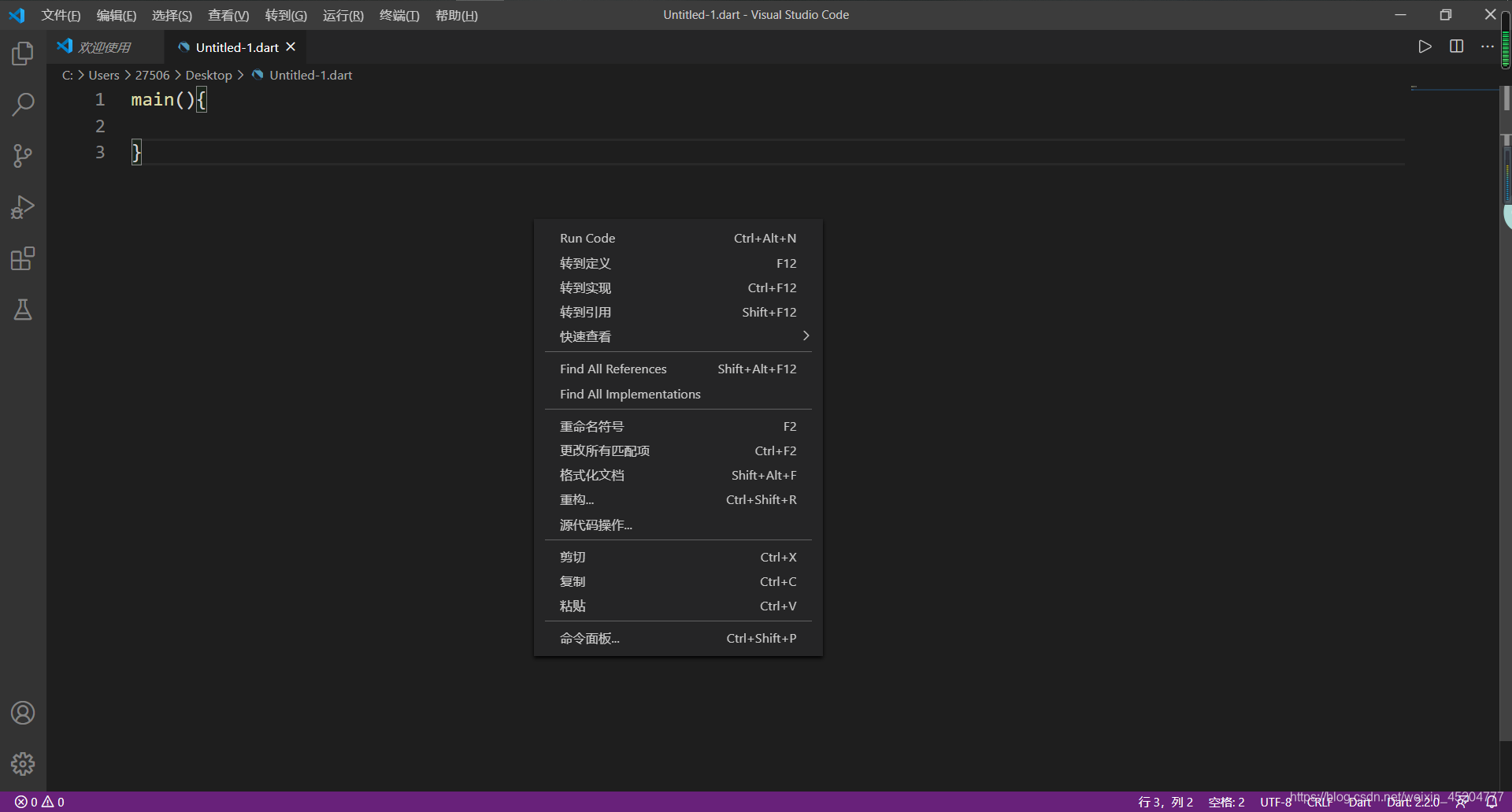This screenshot has height=812, width=1512.
Task: Open the 编辑(E) menu
Action: point(116,15)
